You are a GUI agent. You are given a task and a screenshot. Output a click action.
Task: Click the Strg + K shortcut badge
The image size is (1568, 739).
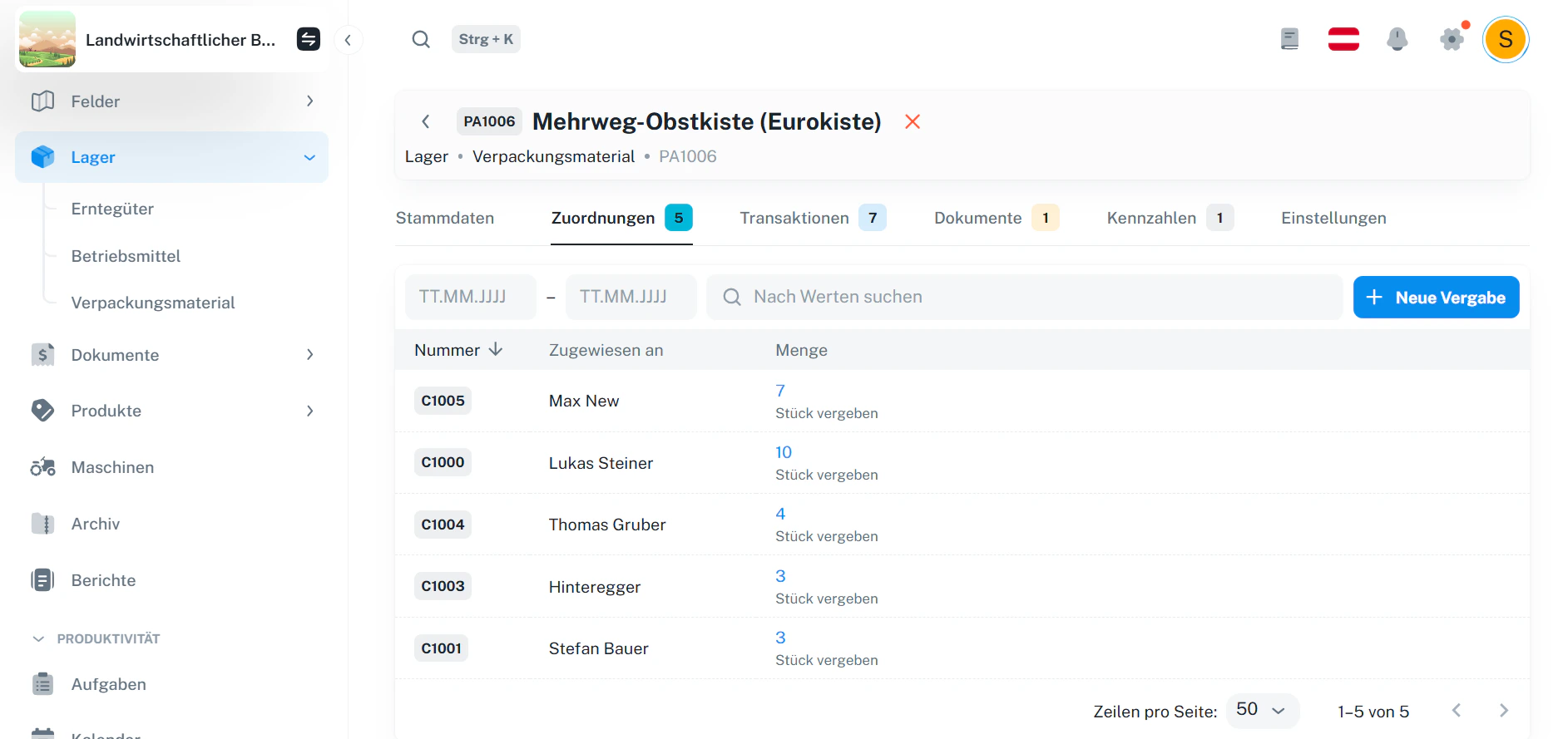tap(486, 39)
